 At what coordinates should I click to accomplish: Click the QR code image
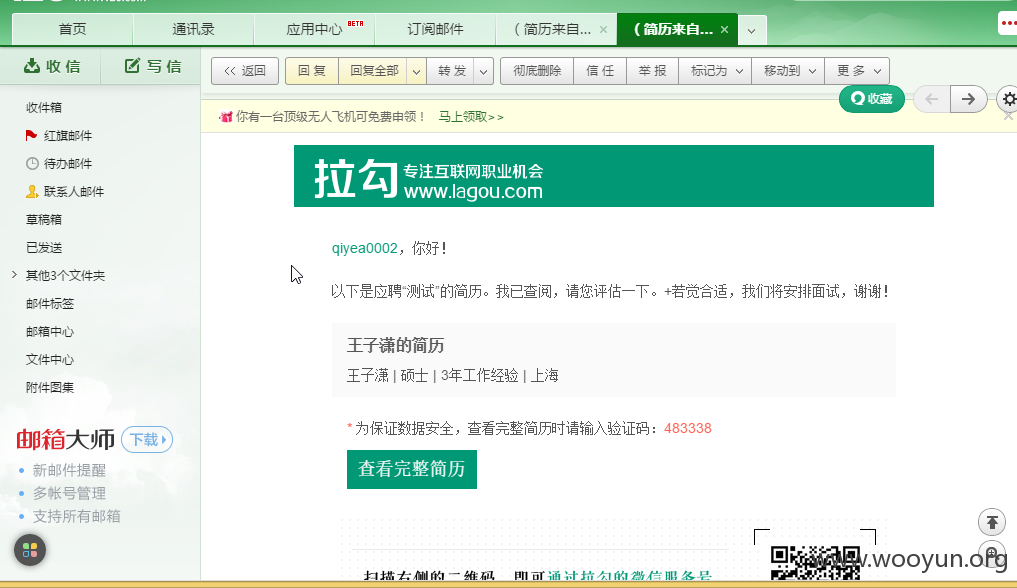[x=815, y=563]
